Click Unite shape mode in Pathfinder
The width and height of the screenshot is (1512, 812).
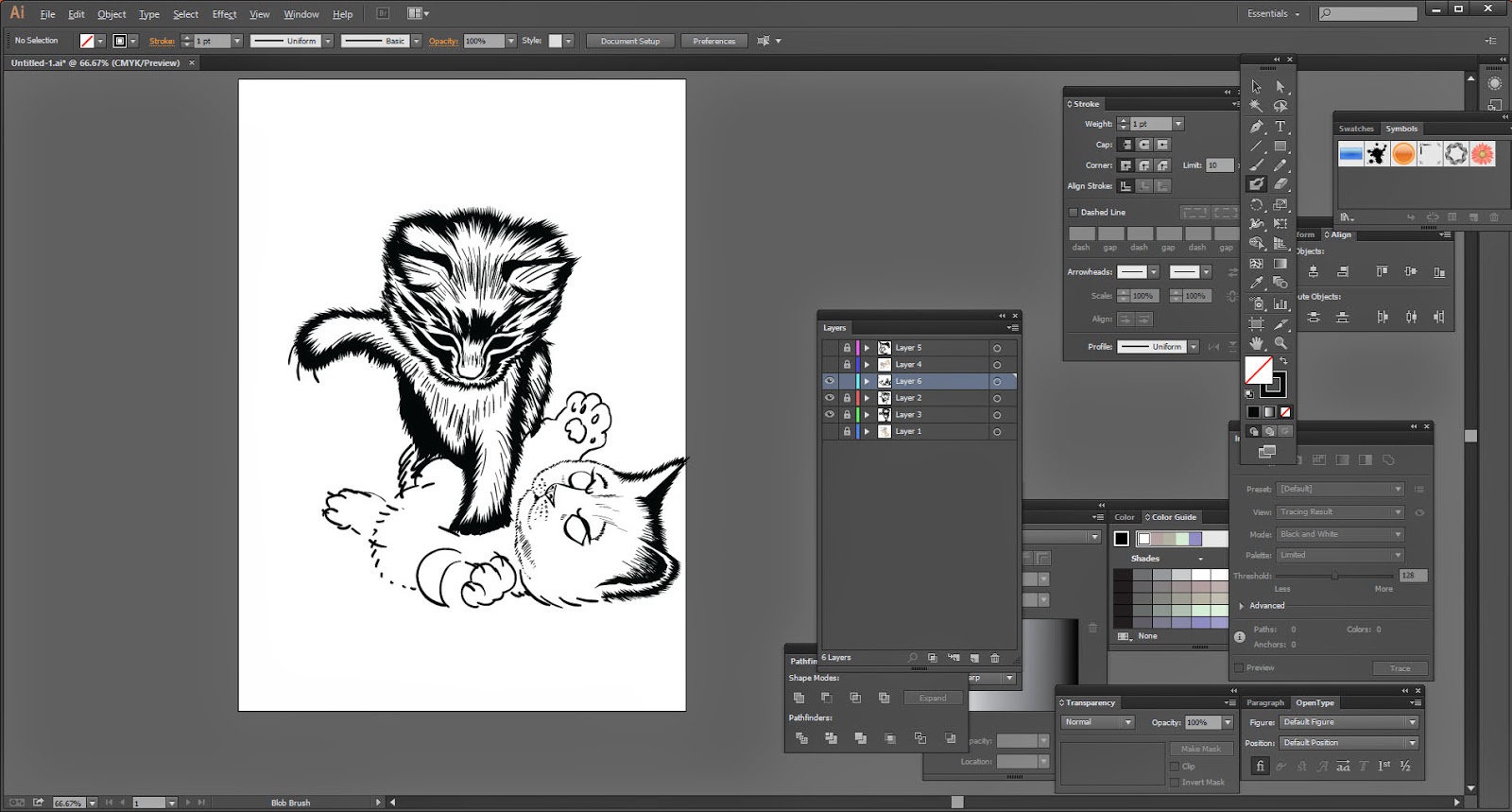[x=799, y=698]
